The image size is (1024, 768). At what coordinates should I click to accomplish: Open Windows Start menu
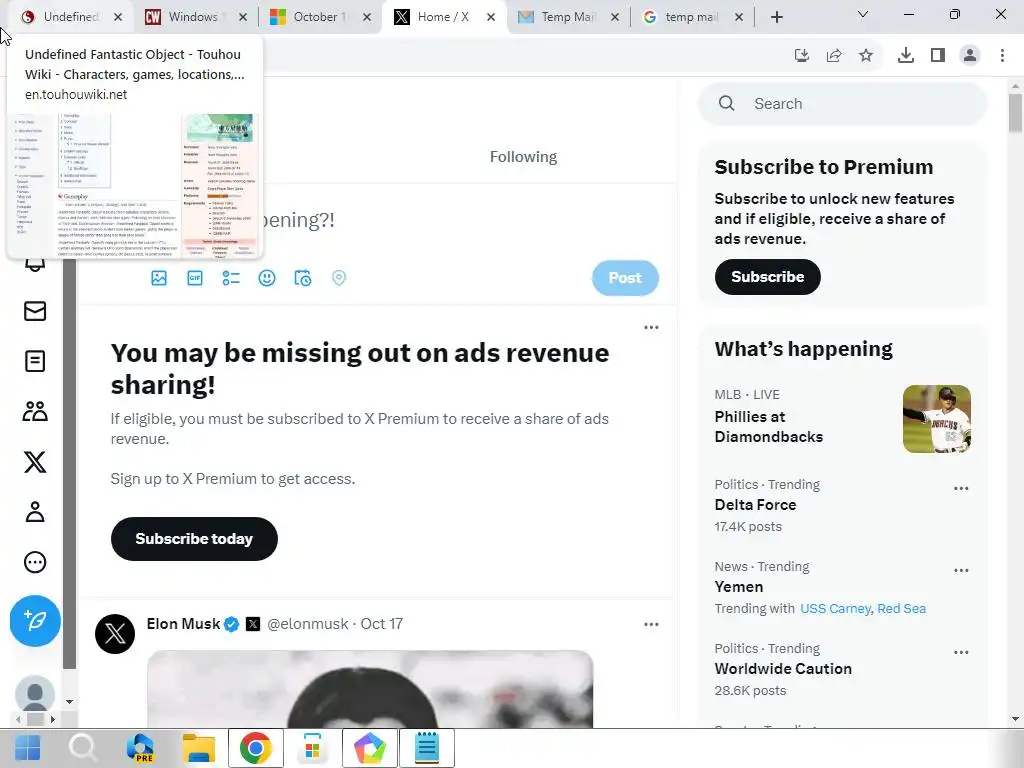pos(27,748)
